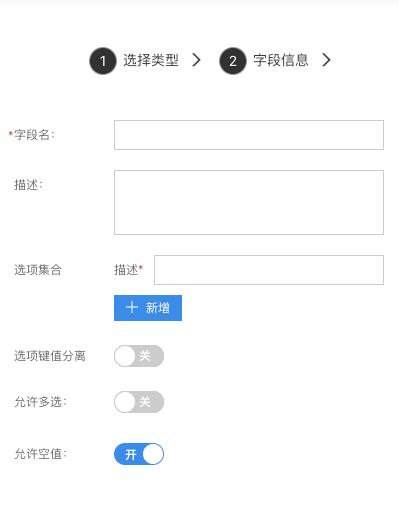Focus the 选项集合 描述 input box

(x=269, y=270)
